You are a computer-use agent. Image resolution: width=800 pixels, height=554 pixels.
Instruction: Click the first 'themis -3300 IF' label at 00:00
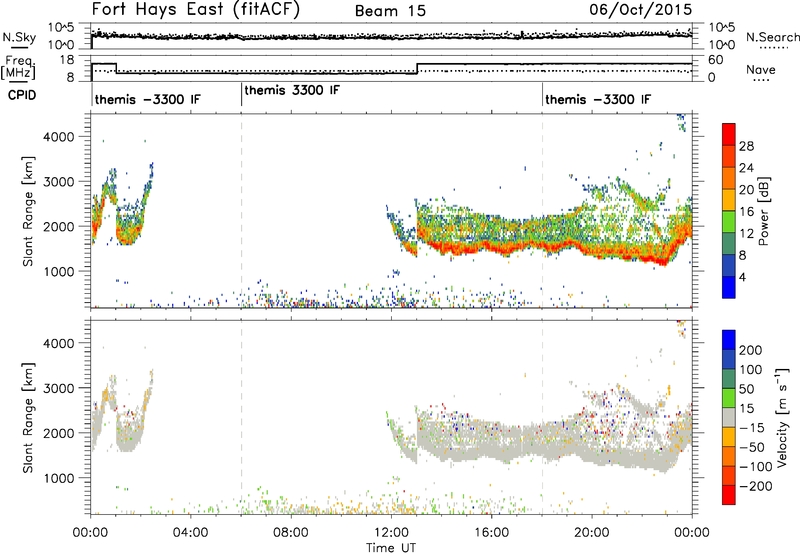click(x=148, y=99)
